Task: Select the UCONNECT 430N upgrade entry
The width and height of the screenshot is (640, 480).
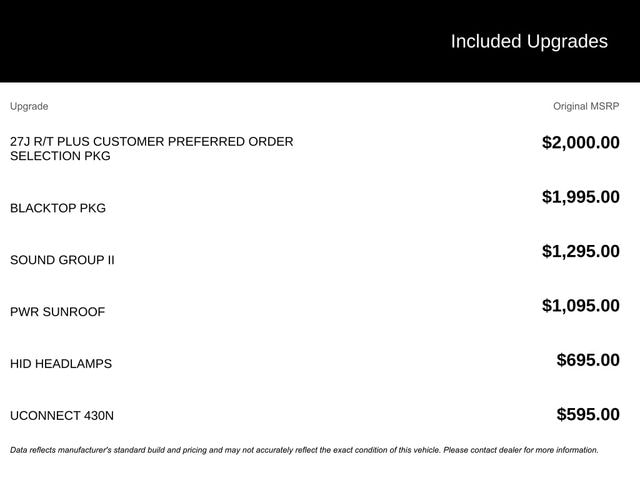Action: (x=62, y=416)
